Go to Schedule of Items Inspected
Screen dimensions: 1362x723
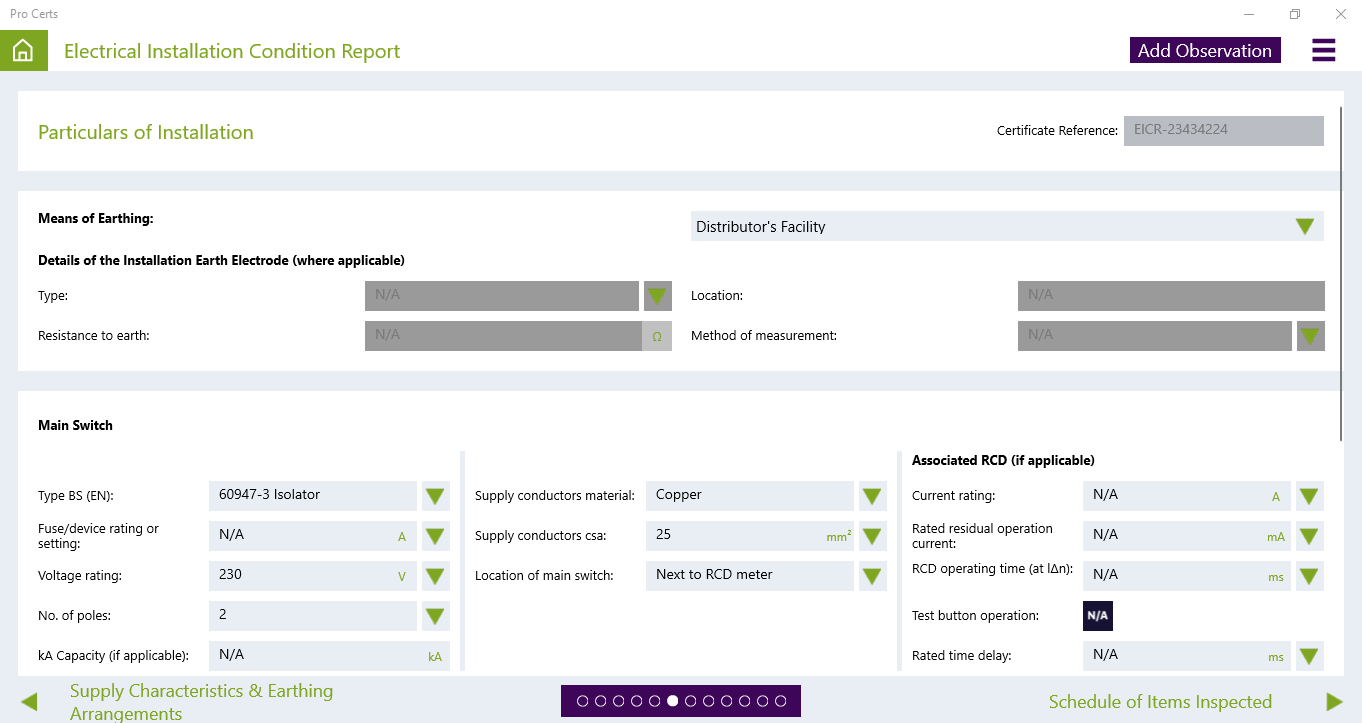1160,702
